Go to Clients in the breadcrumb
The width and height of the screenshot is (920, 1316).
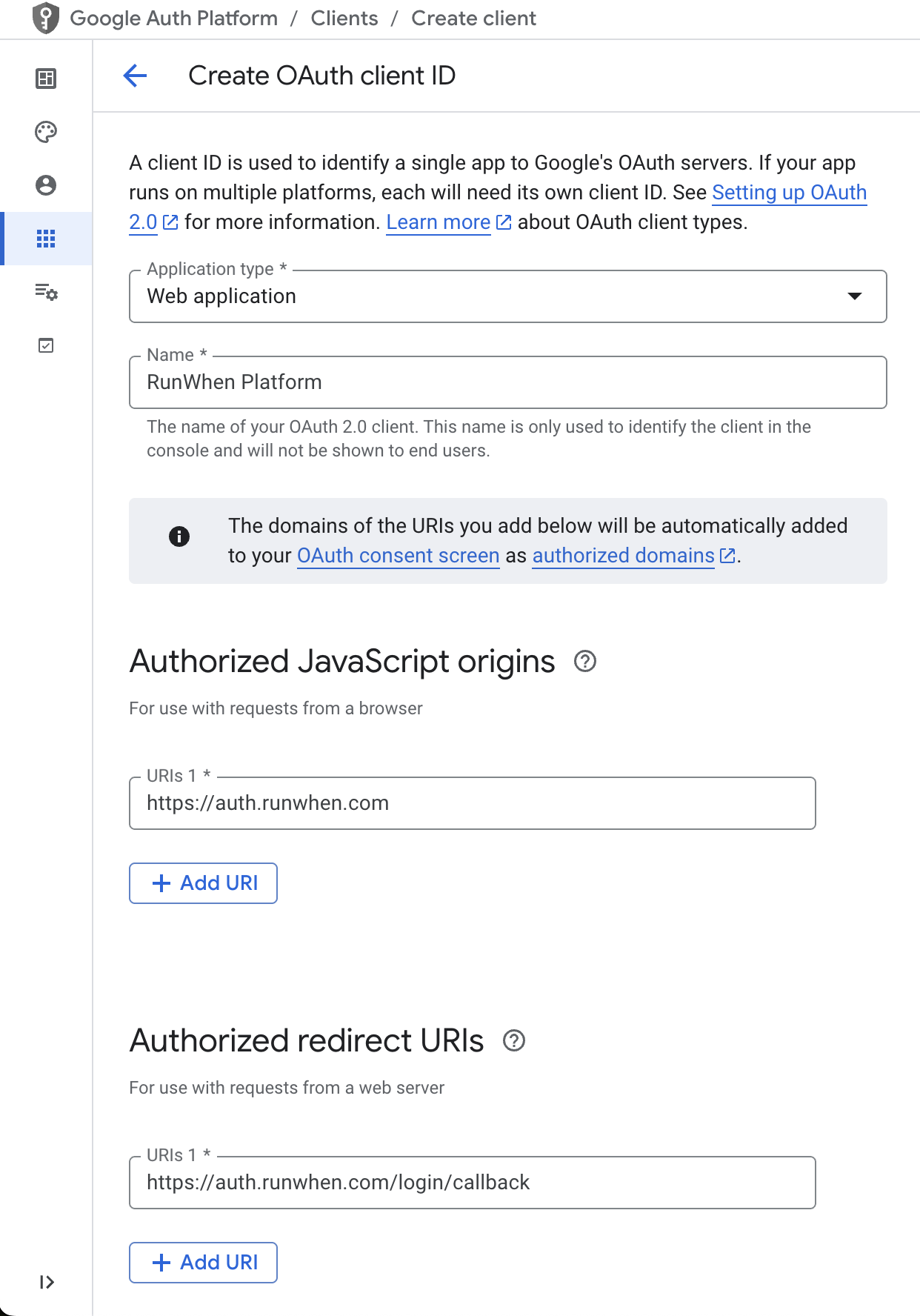(344, 18)
